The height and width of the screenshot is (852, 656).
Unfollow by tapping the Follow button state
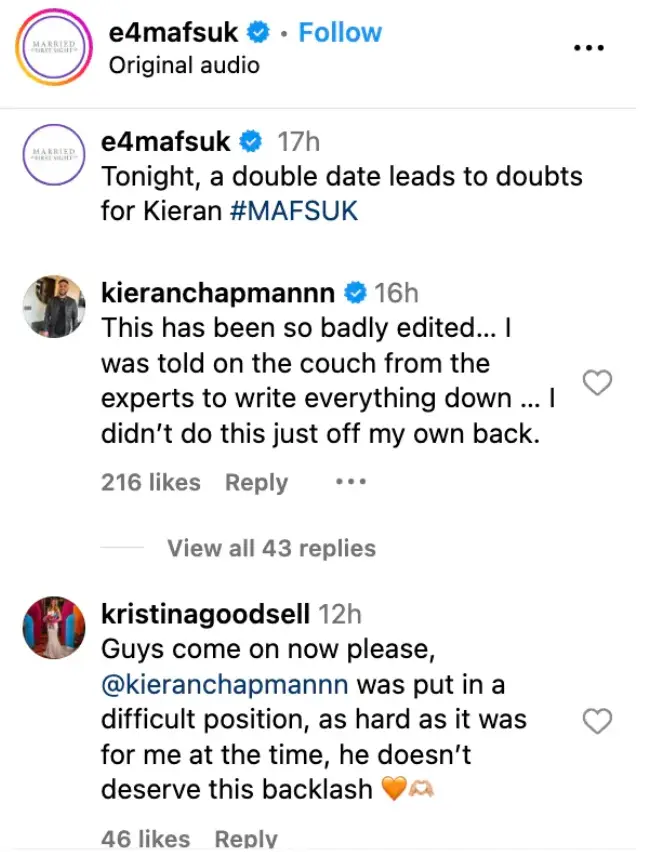click(340, 32)
